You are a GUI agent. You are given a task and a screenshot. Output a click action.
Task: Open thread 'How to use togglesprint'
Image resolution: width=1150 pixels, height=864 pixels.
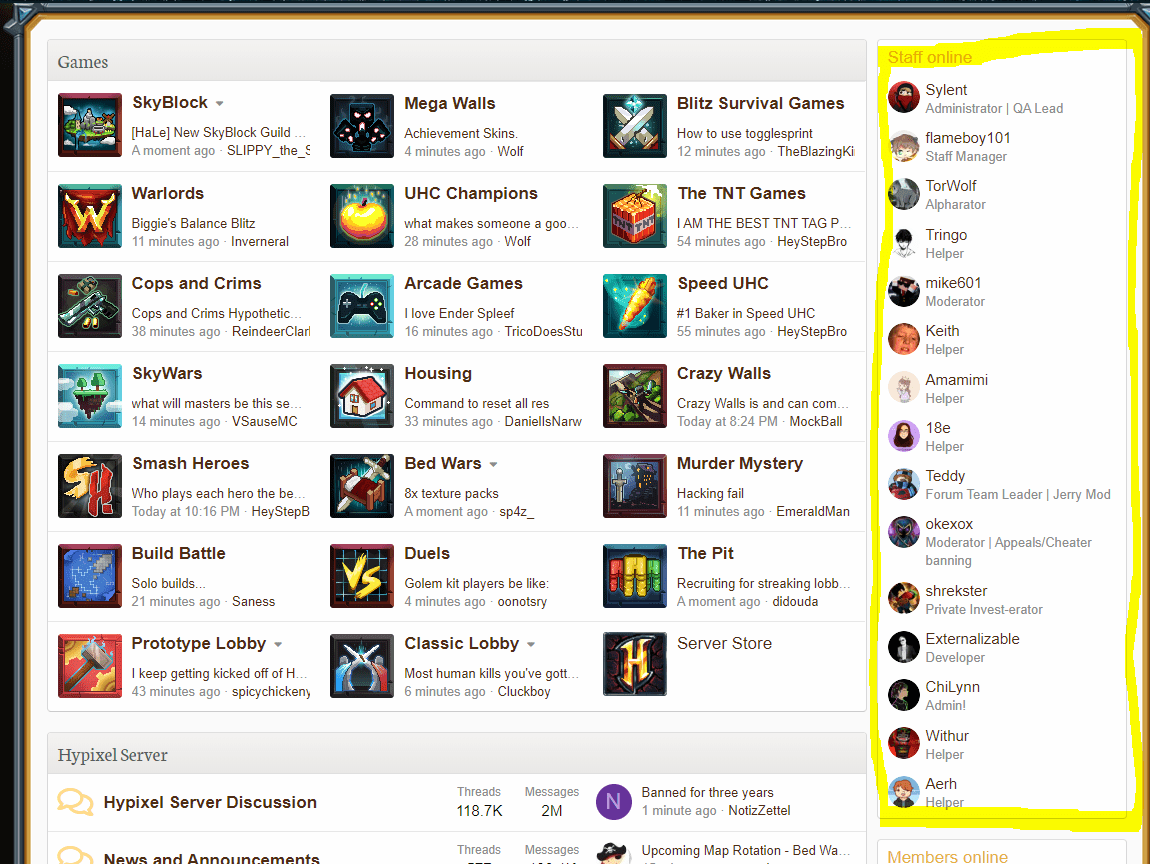tap(744, 133)
